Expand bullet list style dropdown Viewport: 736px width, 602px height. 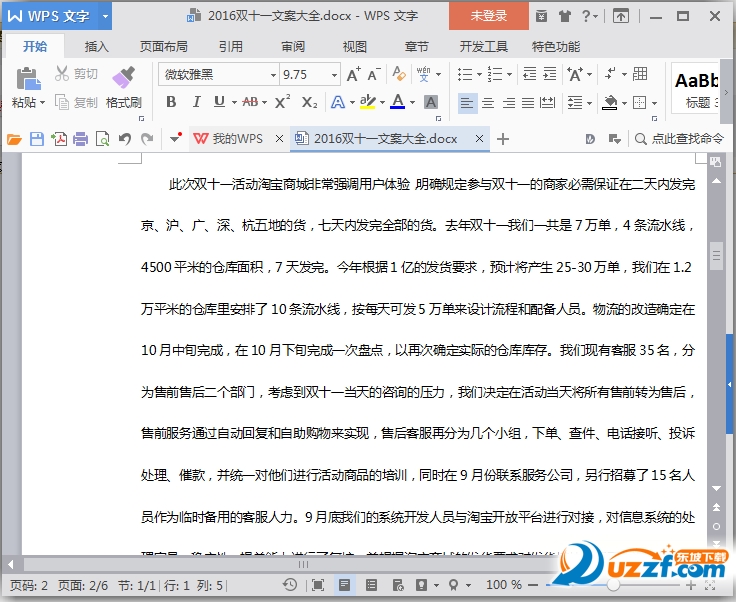tap(479, 74)
